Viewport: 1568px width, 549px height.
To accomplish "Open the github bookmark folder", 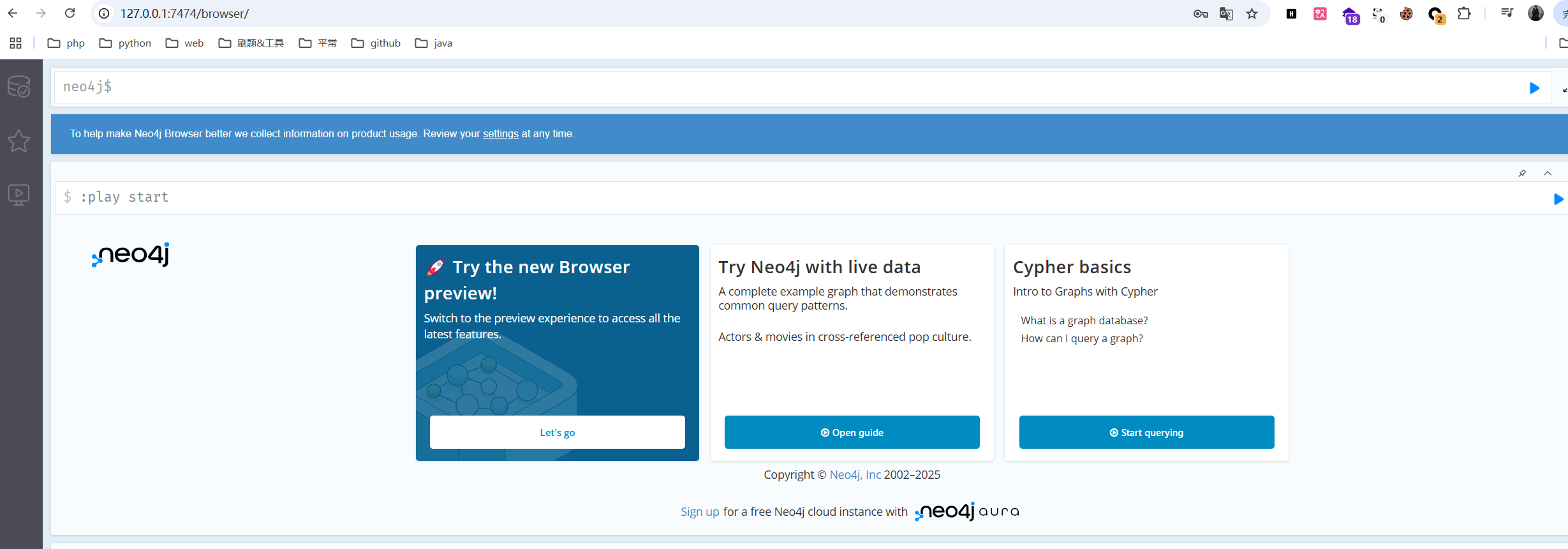I will pos(376,43).
